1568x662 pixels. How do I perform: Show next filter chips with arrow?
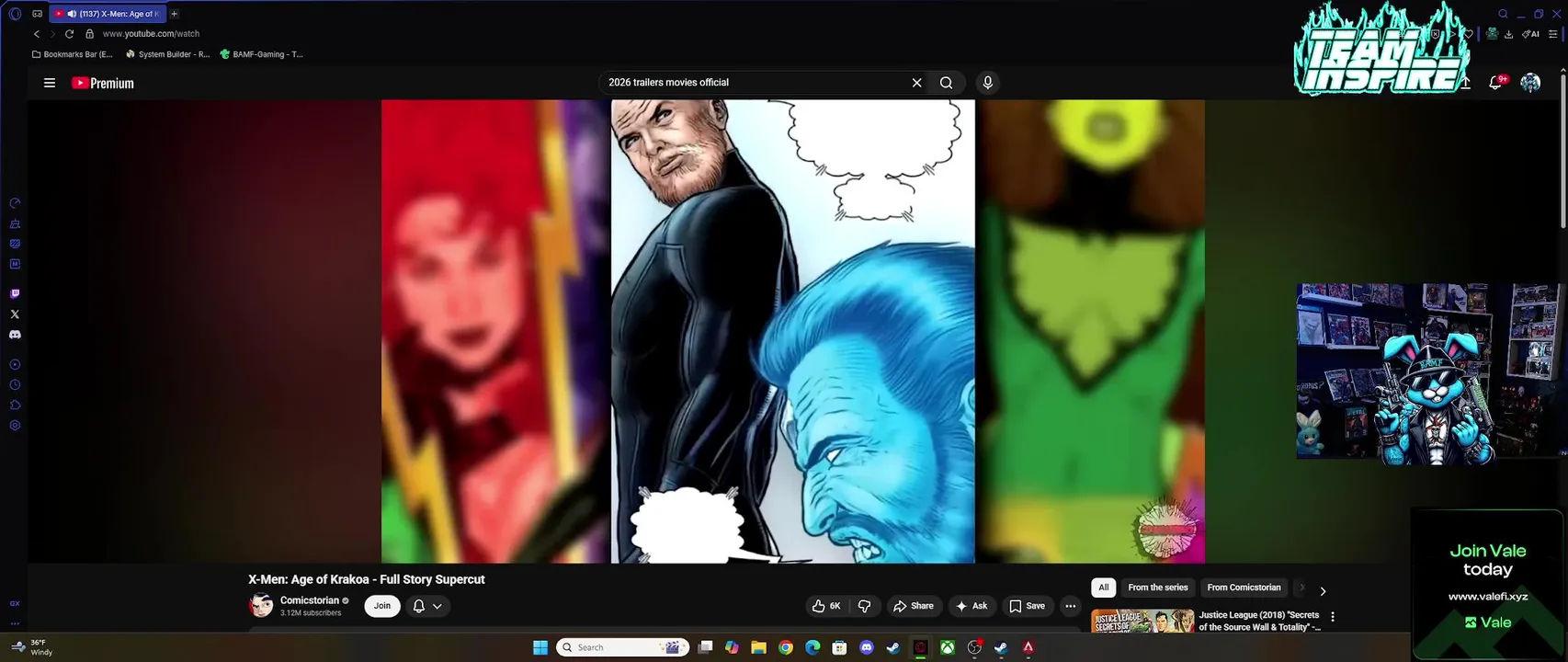click(1323, 591)
